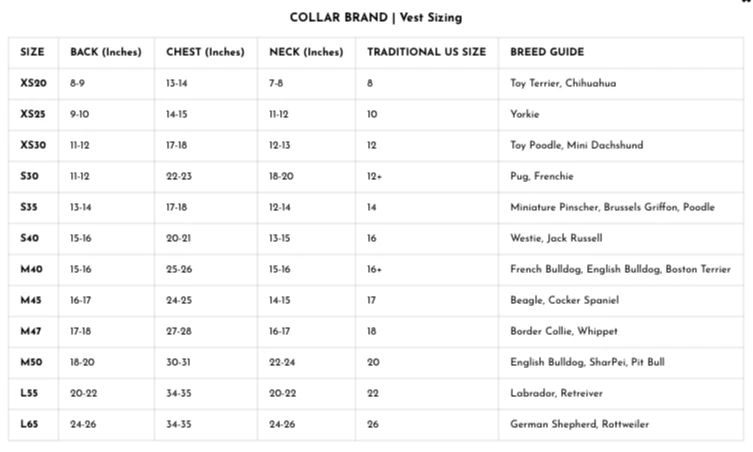753x452 pixels.
Task: Click the CHEST (Inches) column header
Action: pyautogui.click(x=205, y=52)
